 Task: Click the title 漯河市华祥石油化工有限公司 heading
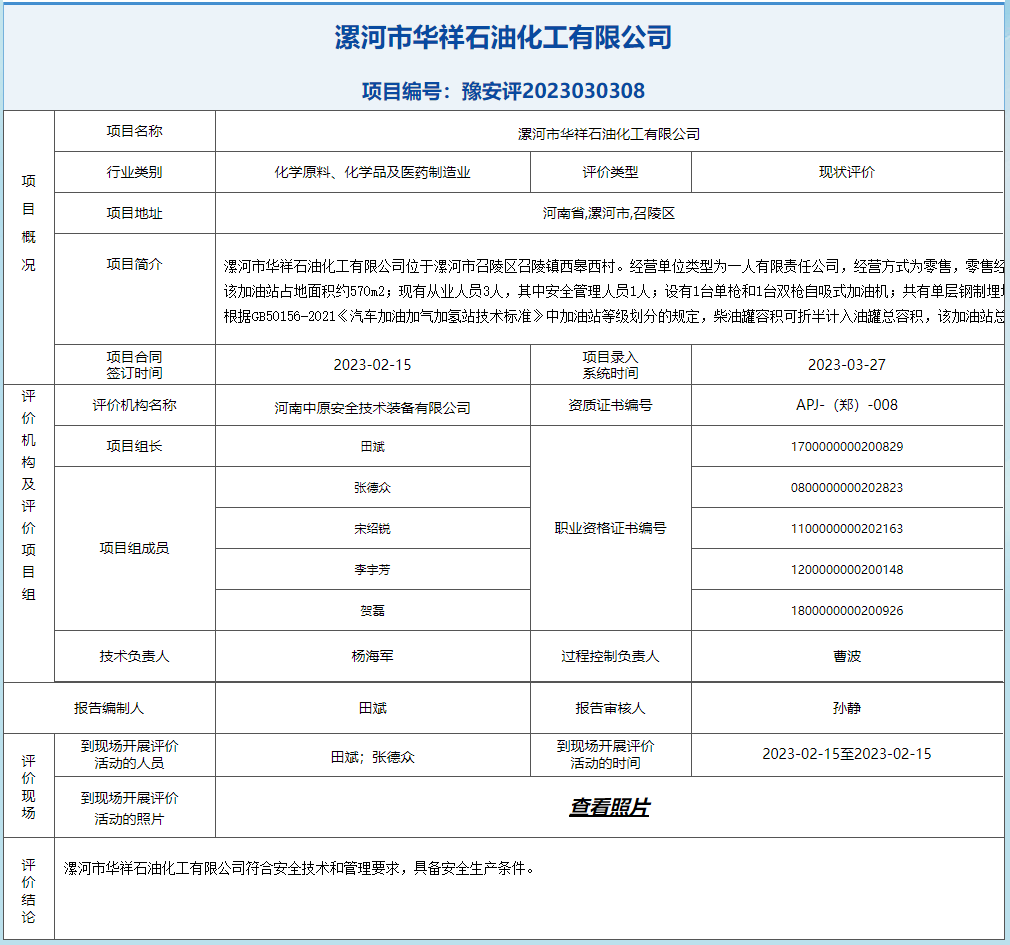pos(504,37)
